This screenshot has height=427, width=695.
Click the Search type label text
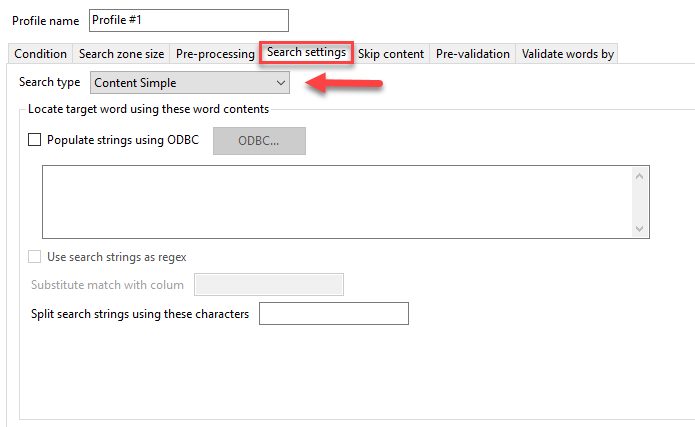click(48, 83)
